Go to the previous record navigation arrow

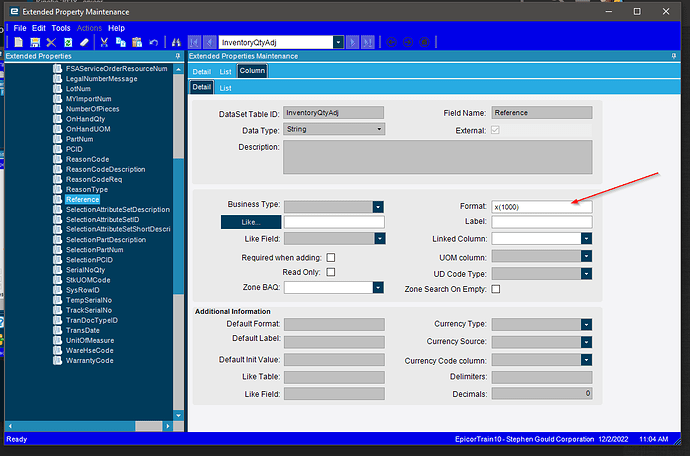point(209,42)
